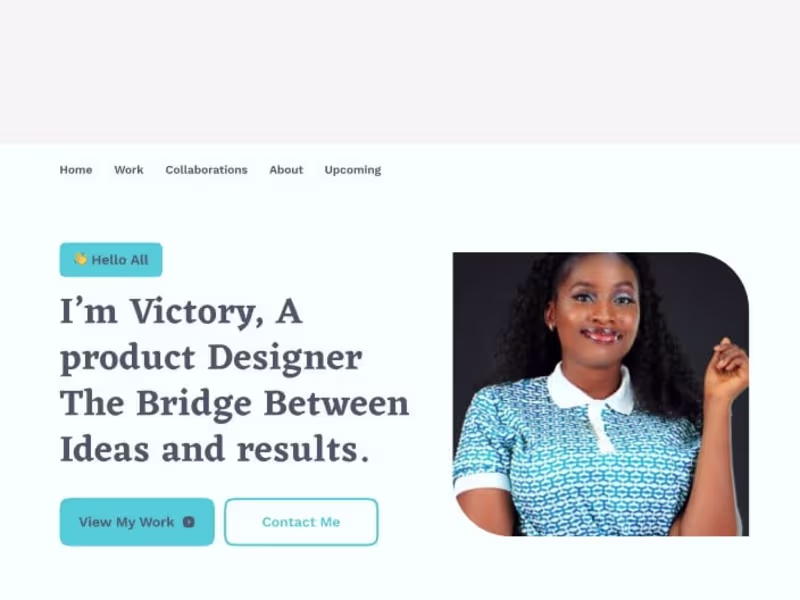The height and width of the screenshot is (600, 800).
Task: Navigate to the About page
Action: (286, 170)
